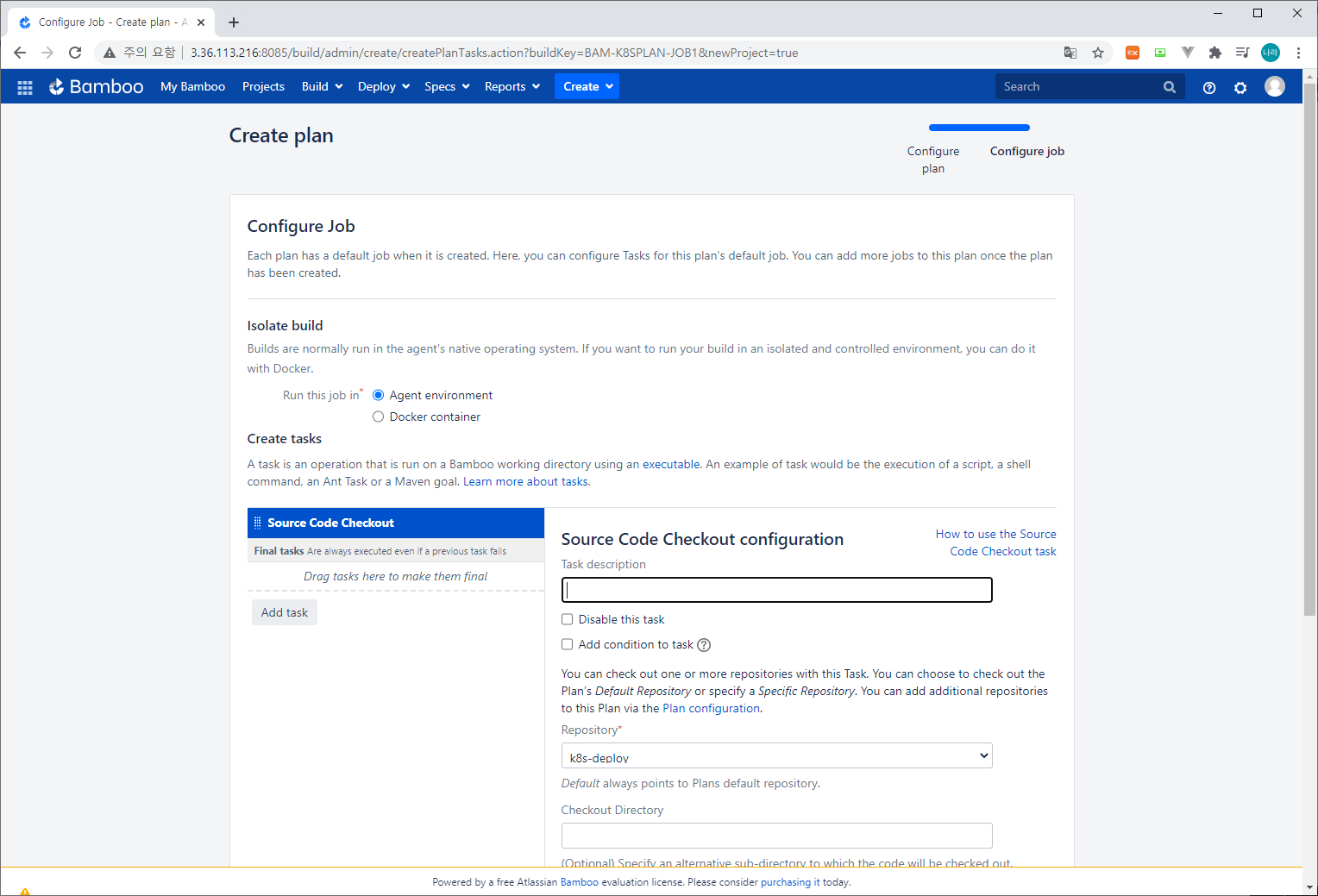Expand the Build menu
Image resolution: width=1318 pixels, height=896 pixels.
322,86
